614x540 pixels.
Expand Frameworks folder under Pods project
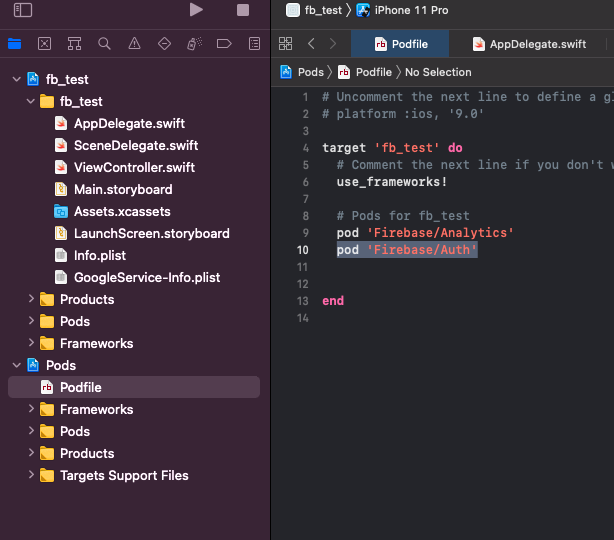click(x=31, y=409)
